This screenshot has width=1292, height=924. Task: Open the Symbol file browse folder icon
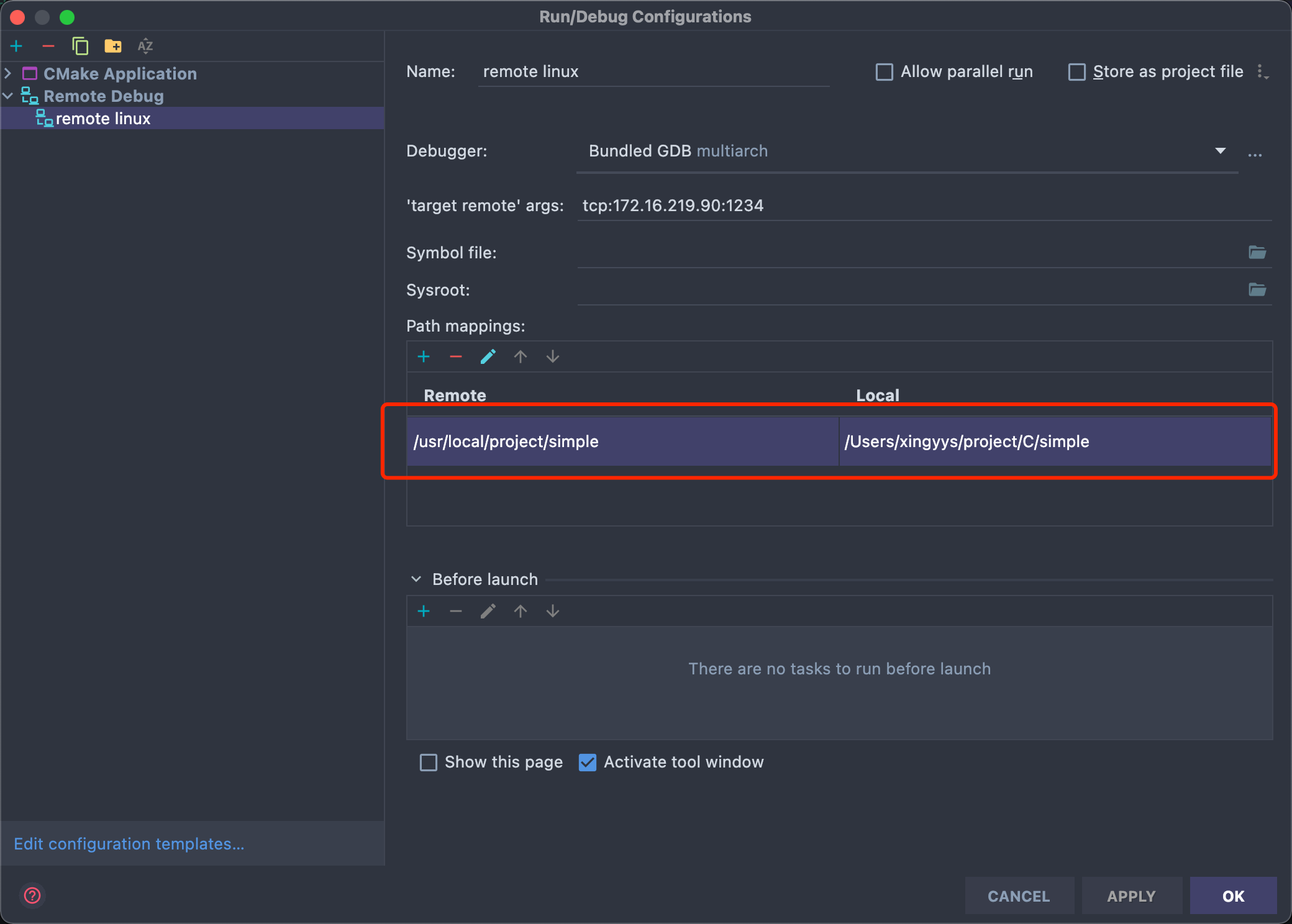(x=1257, y=252)
